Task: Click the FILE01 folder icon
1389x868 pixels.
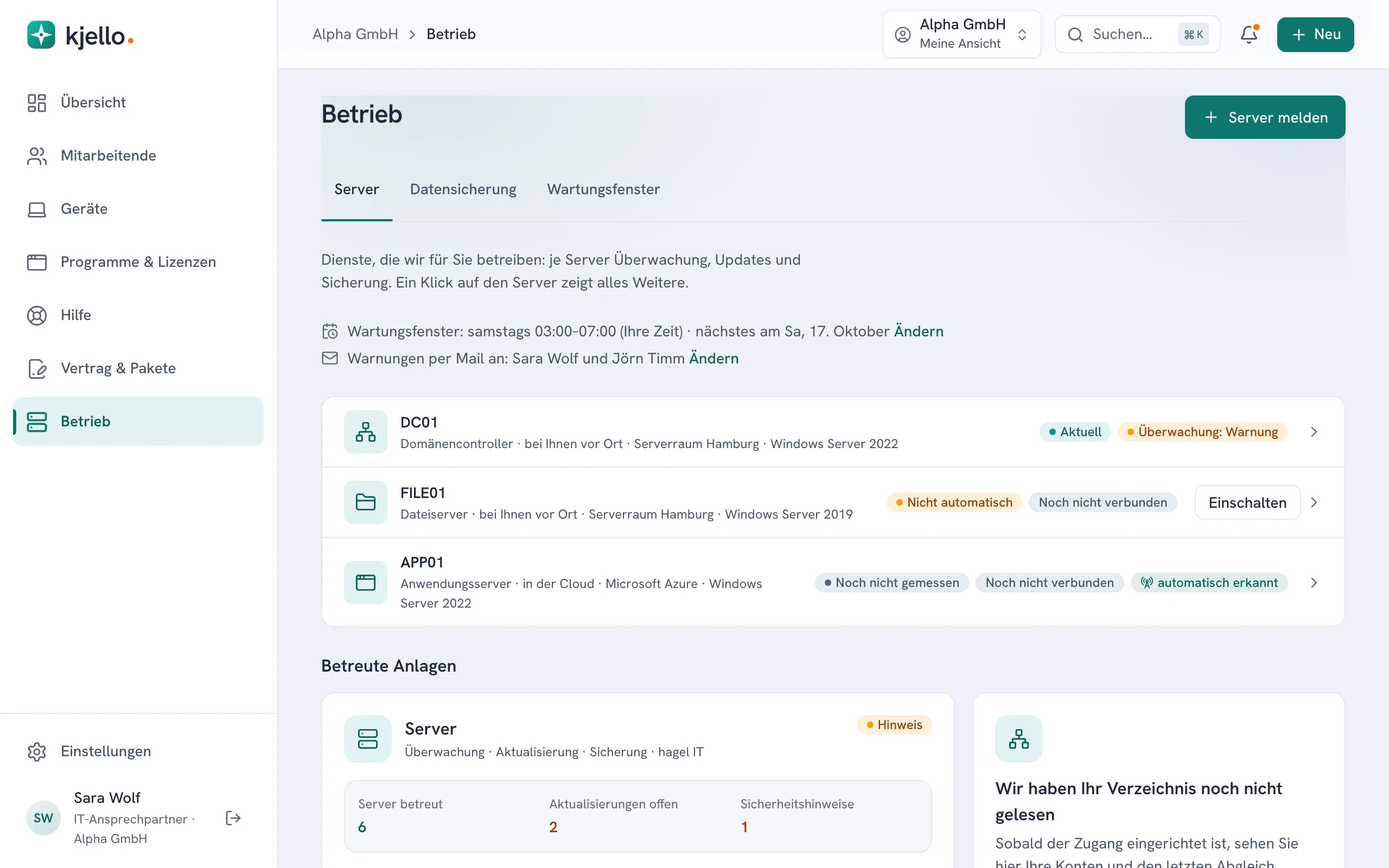Action: (366, 502)
